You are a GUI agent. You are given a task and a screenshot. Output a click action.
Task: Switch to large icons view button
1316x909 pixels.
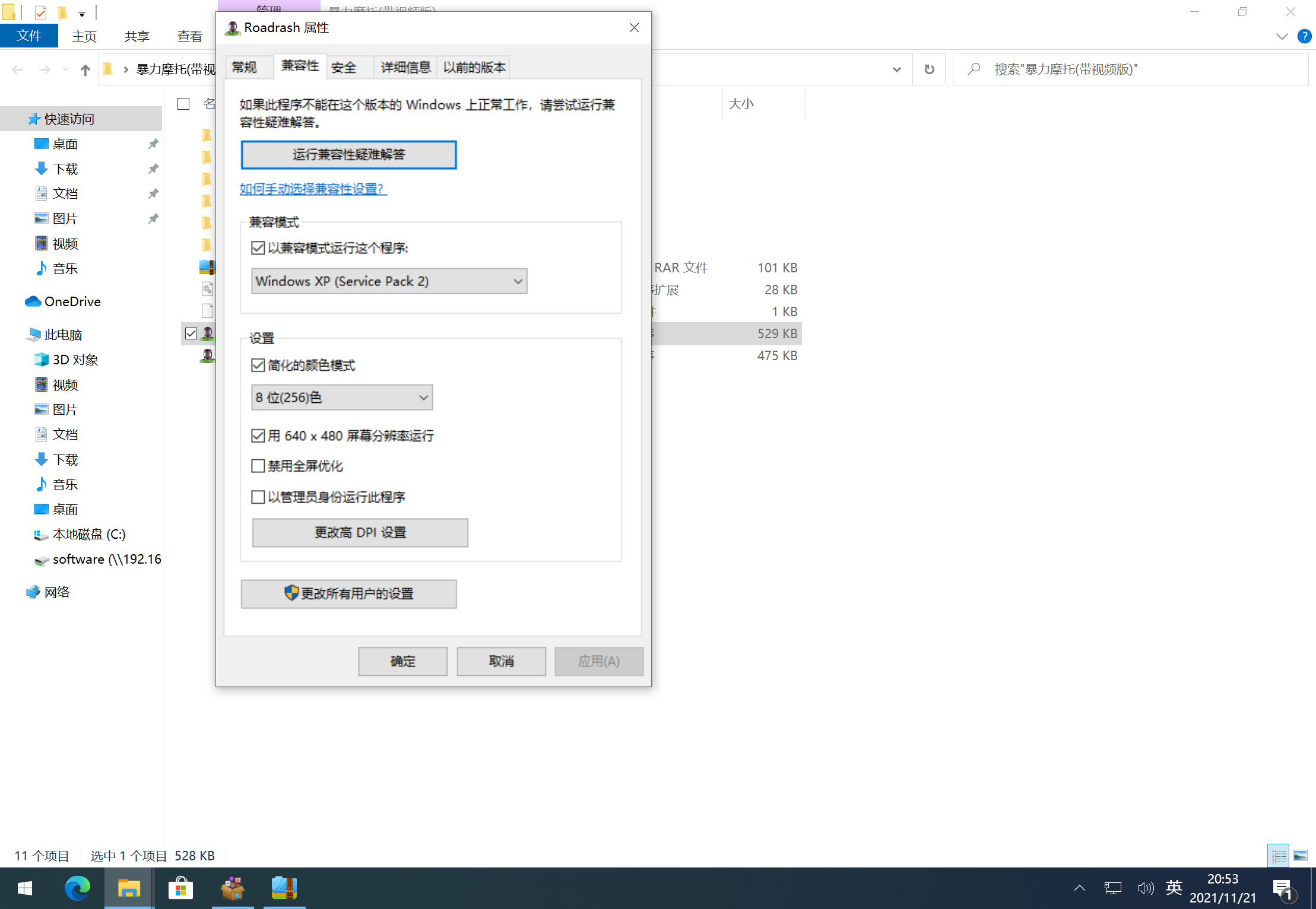pos(1301,856)
